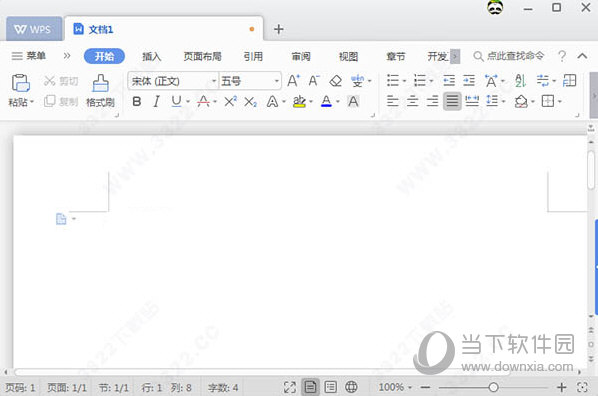Align text right
Screen dimensions: 598x396
(x=432, y=101)
